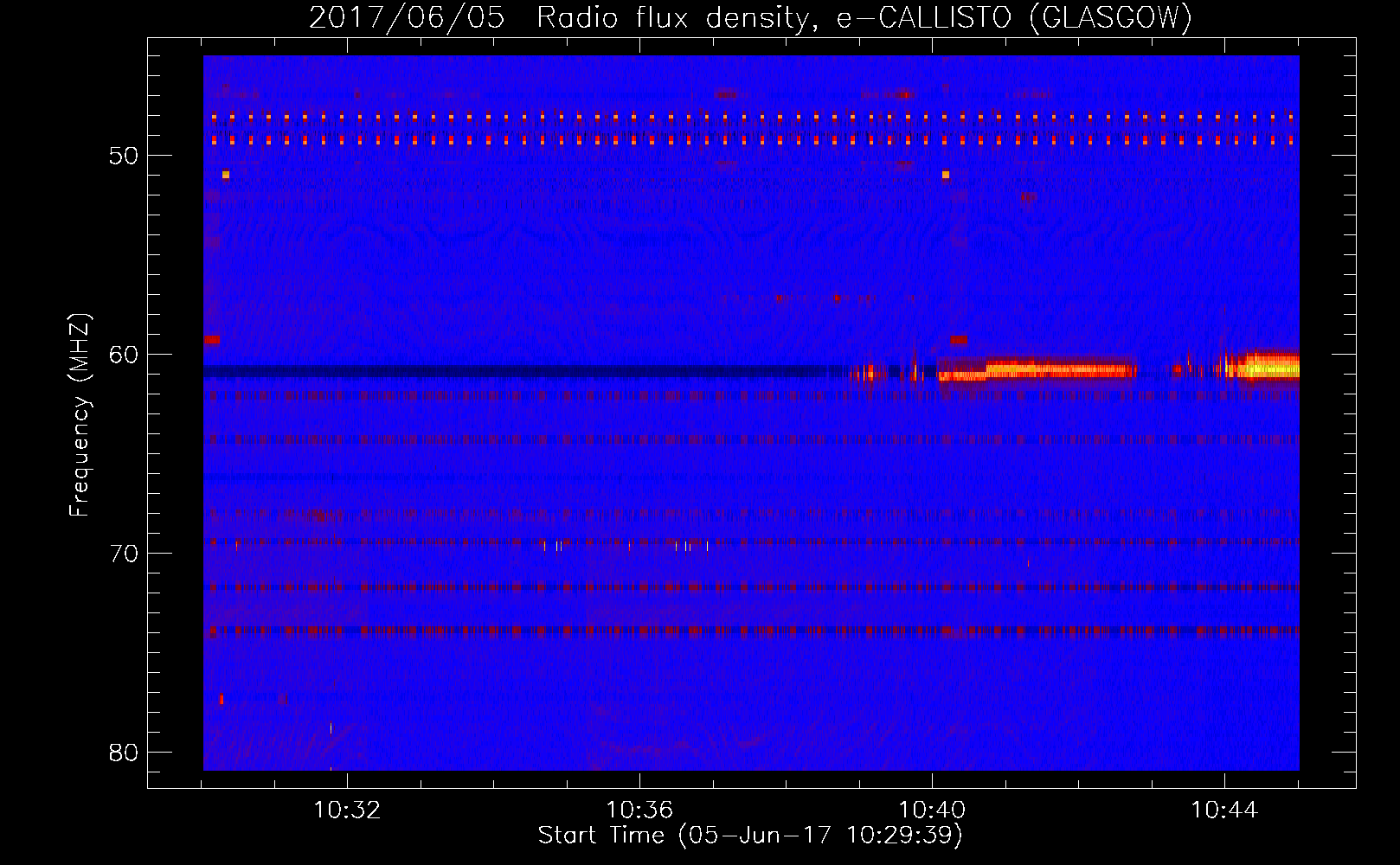Click the long yellow emission band after 10:41

[x=1061, y=368]
